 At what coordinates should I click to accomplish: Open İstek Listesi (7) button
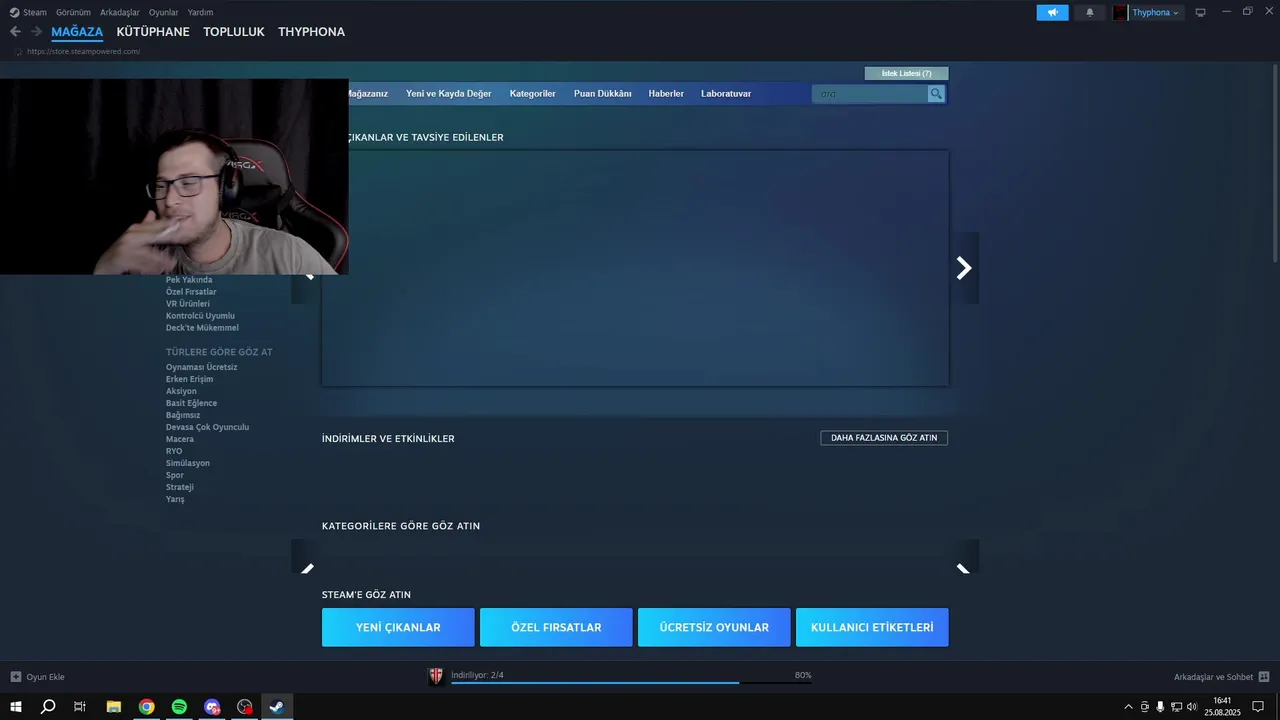[906, 73]
